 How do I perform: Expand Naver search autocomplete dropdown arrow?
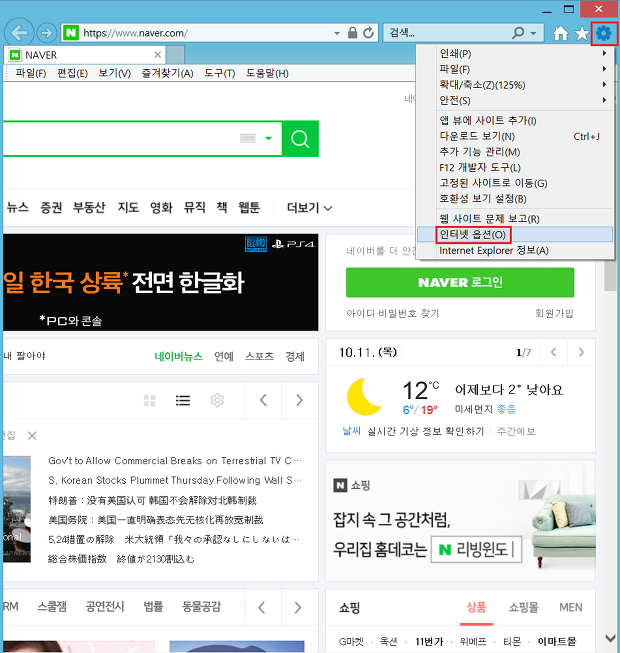[269, 138]
